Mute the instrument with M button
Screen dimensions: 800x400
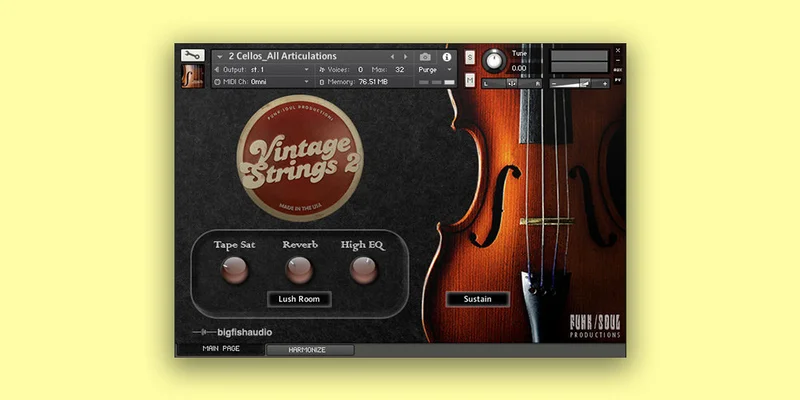[x=470, y=80]
